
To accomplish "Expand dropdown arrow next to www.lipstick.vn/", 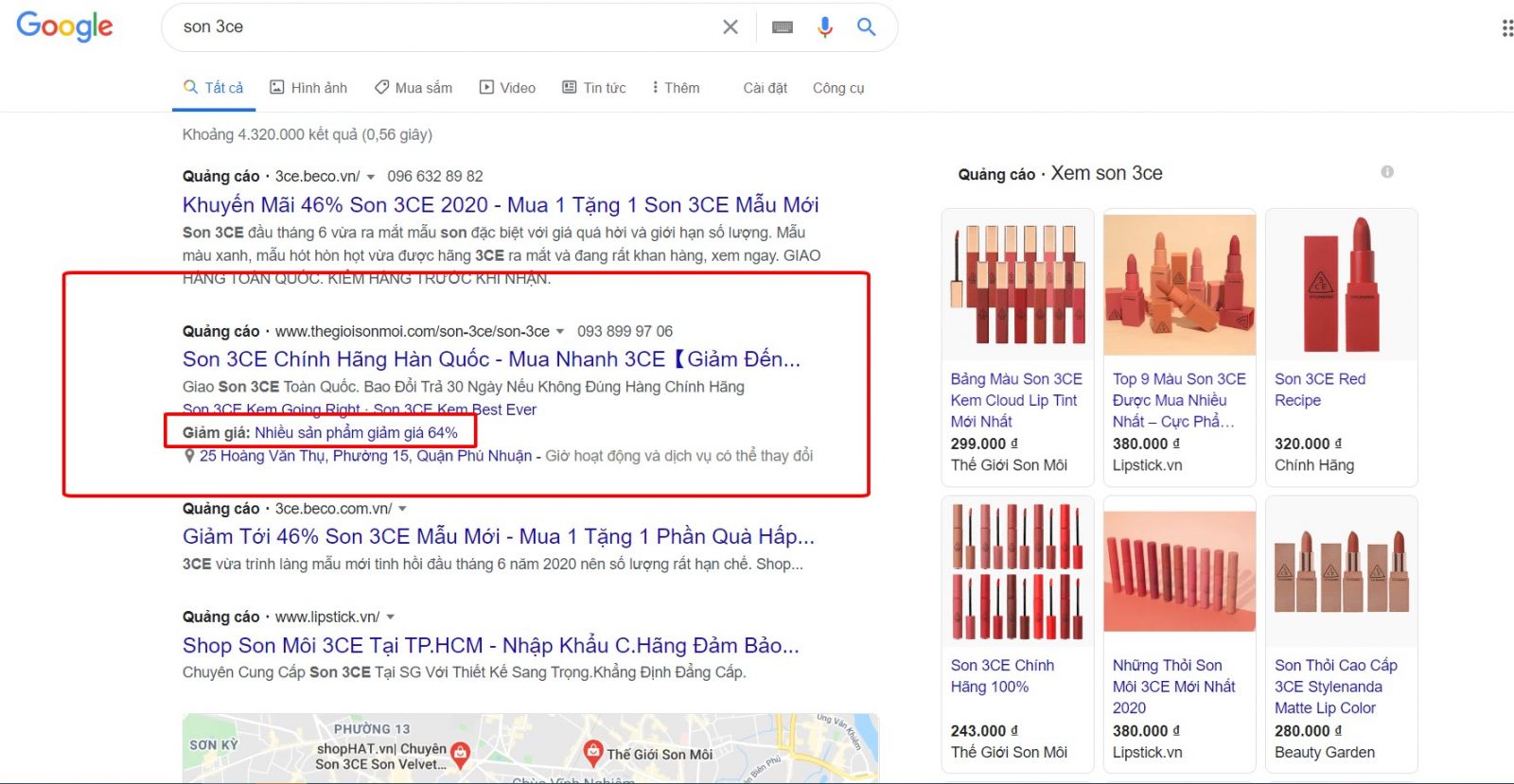I will [390, 618].
